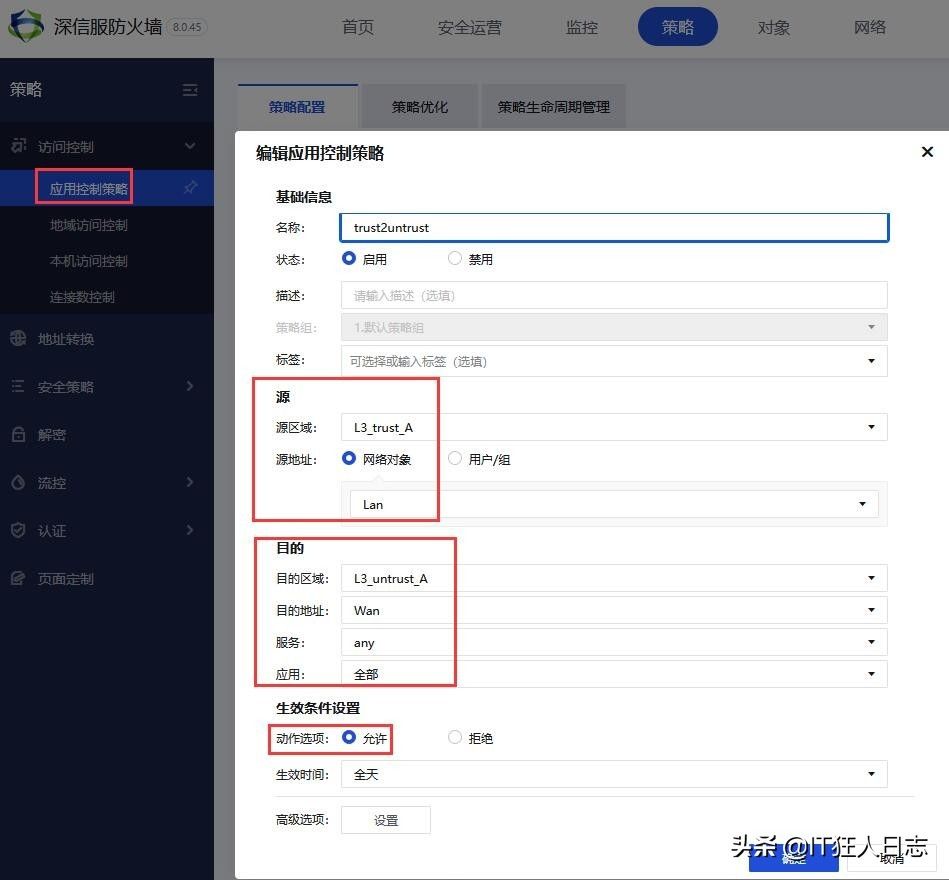Click the 高级选项 设置 button
The height and width of the screenshot is (880, 949).
[386, 820]
